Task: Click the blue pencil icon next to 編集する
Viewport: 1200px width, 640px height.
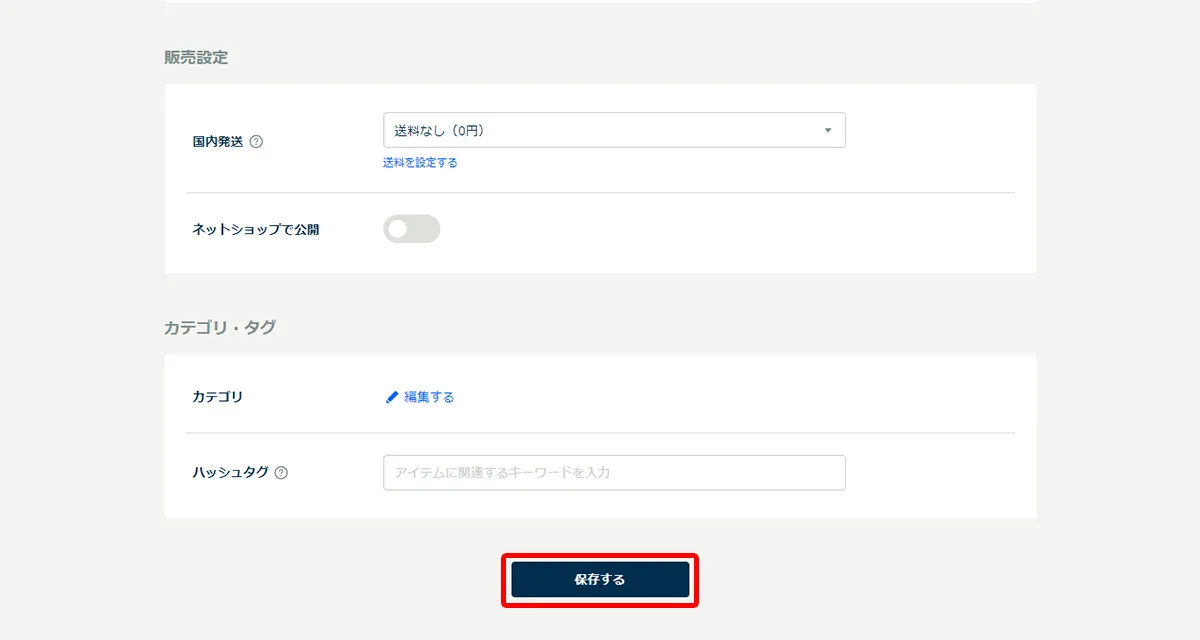Action: click(x=391, y=396)
